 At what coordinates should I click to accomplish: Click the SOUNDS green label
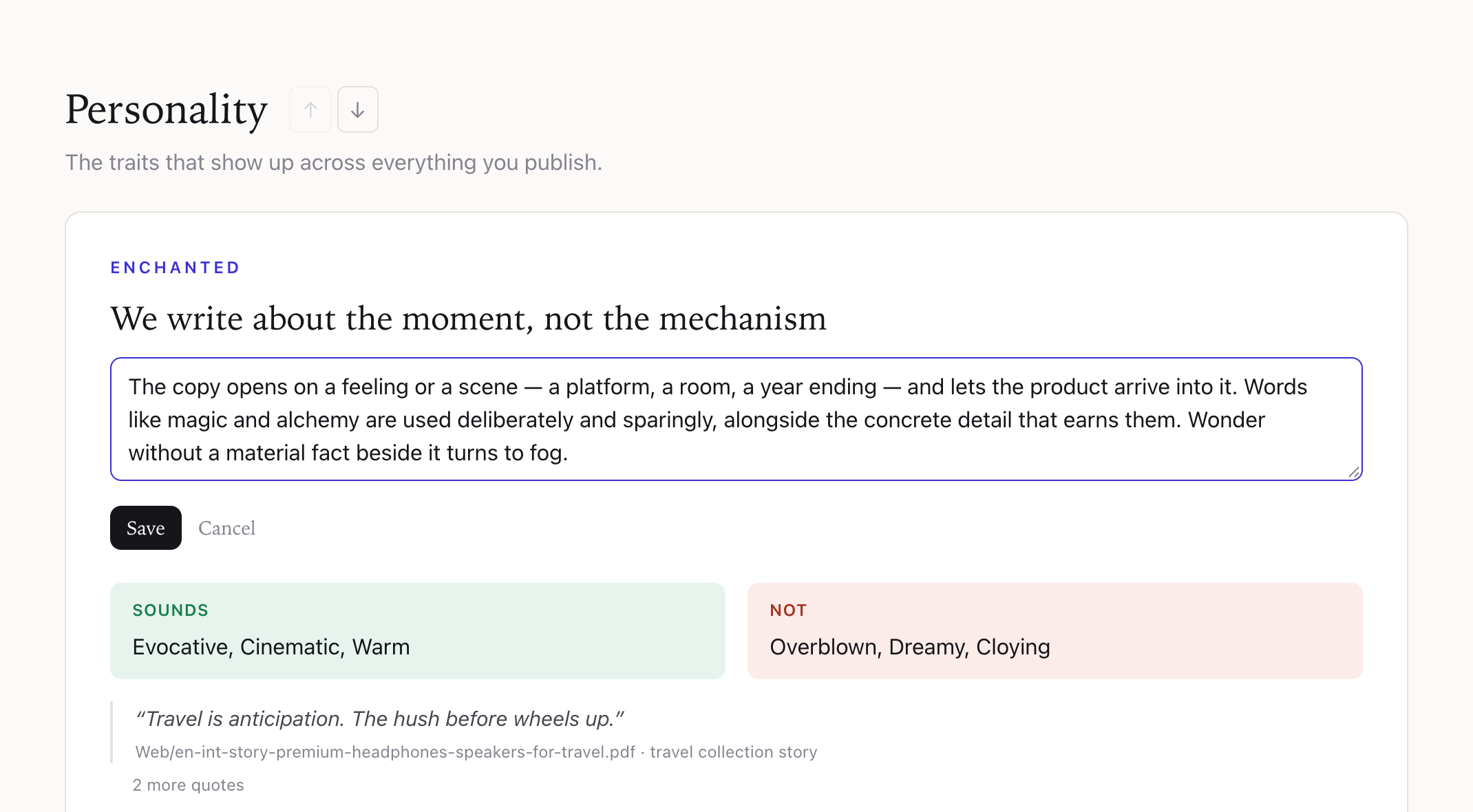click(170, 610)
